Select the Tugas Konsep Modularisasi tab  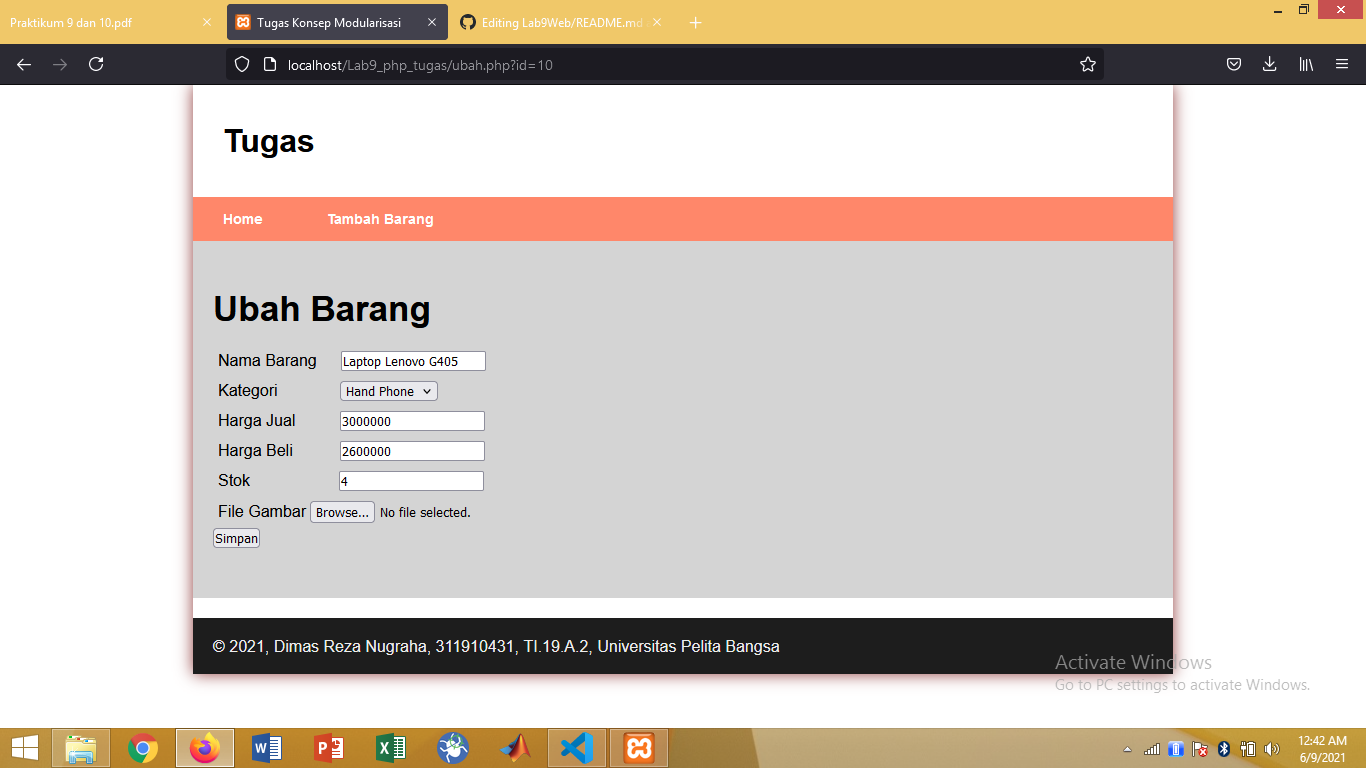(x=337, y=22)
